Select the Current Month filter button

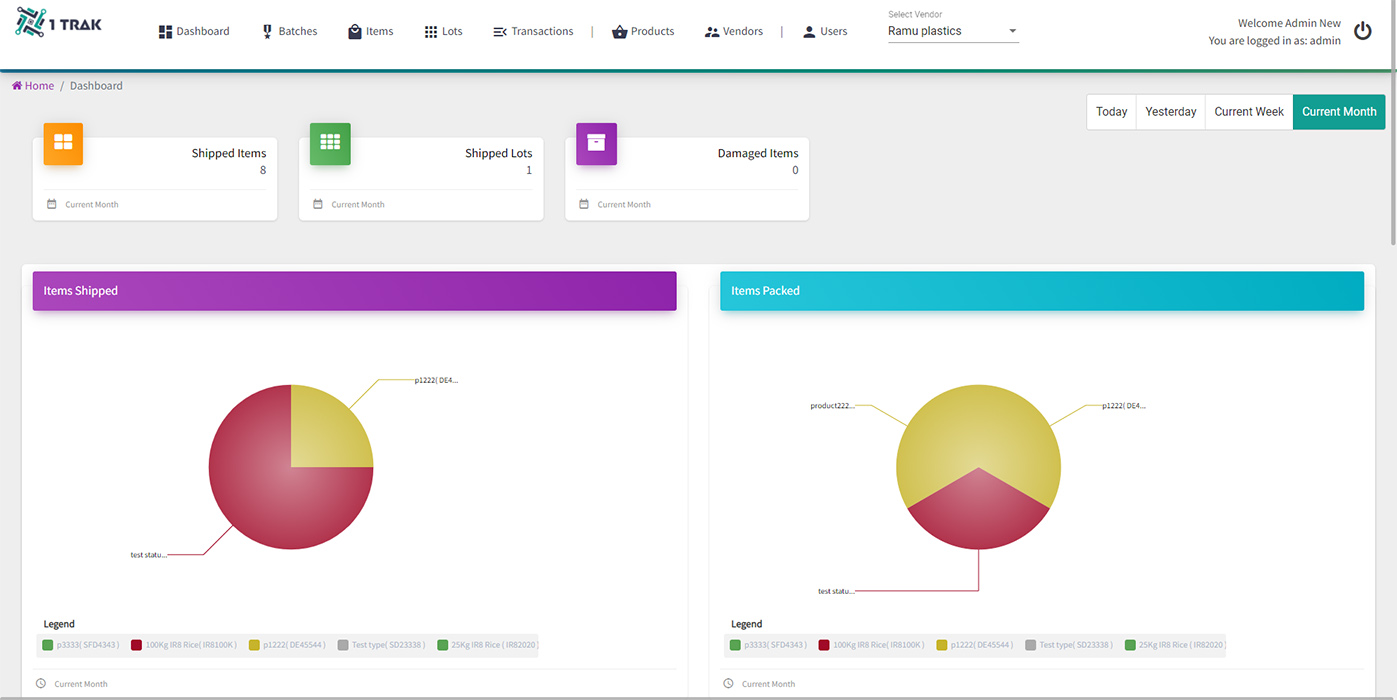point(1339,112)
